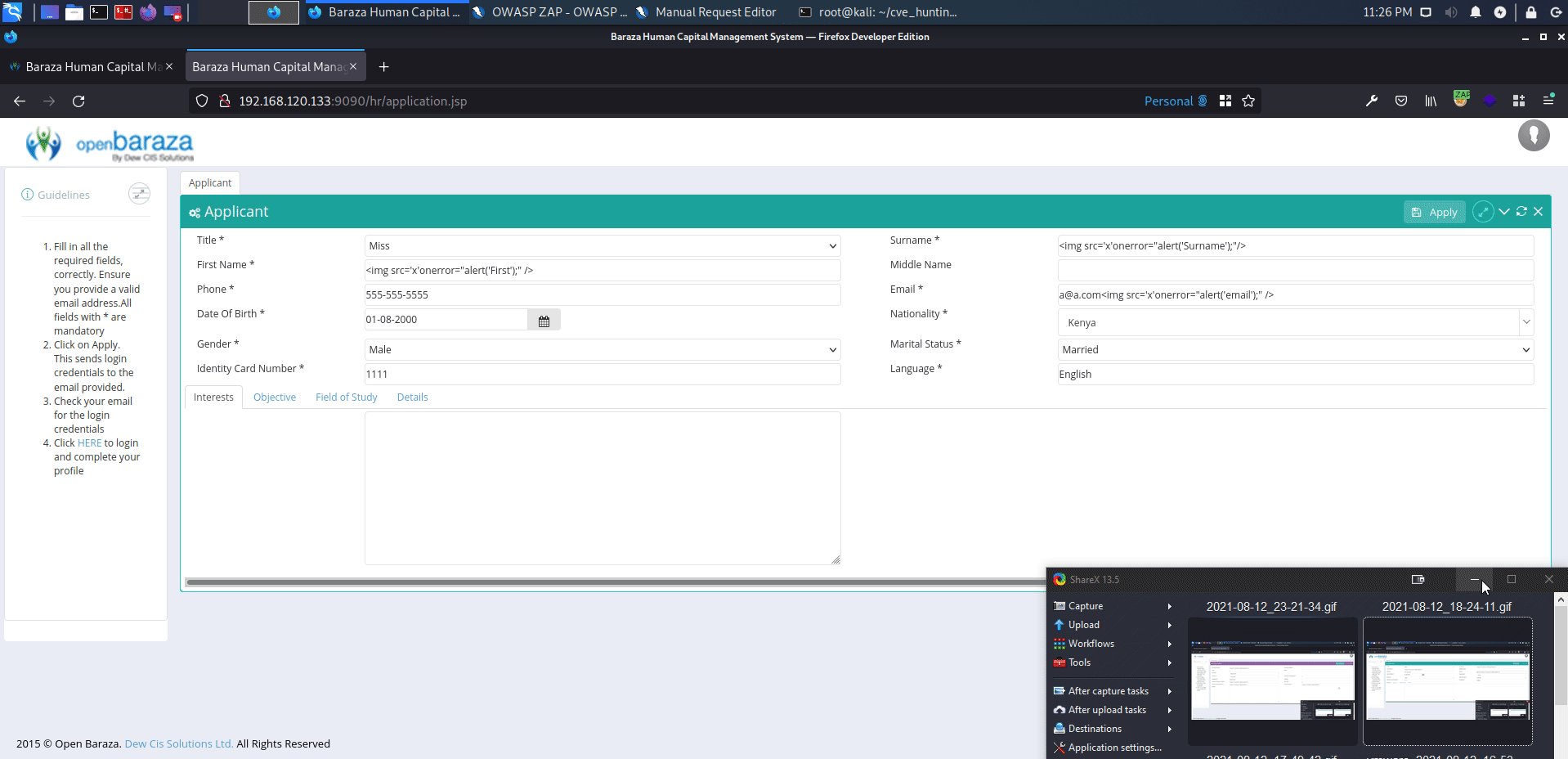This screenshot has height=759, width=1568.
Task: Switch to the OWASP ZAP taskbar window
Action: 549,12
